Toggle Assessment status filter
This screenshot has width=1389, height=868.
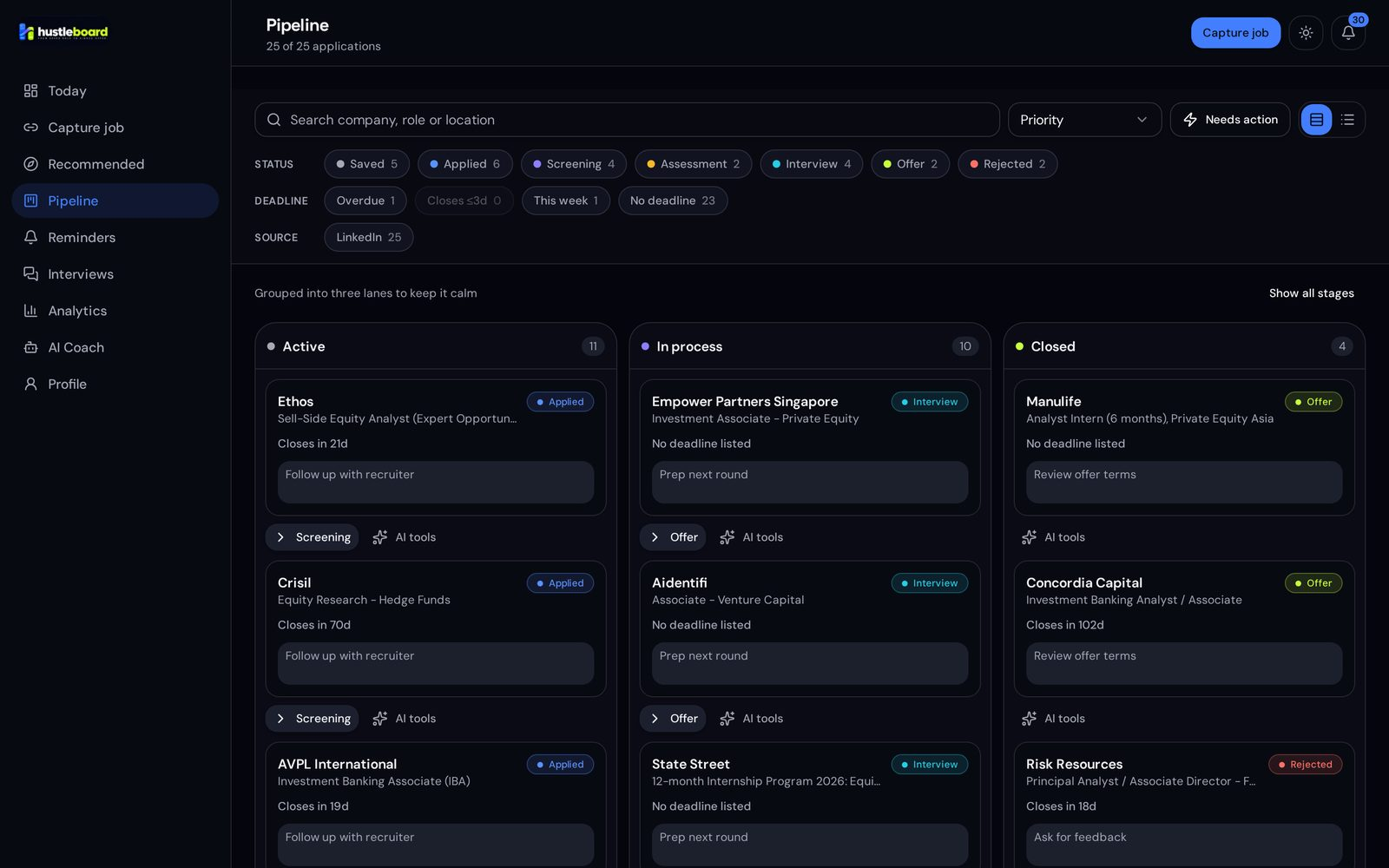pyautogui.click(x=694, y=164)
